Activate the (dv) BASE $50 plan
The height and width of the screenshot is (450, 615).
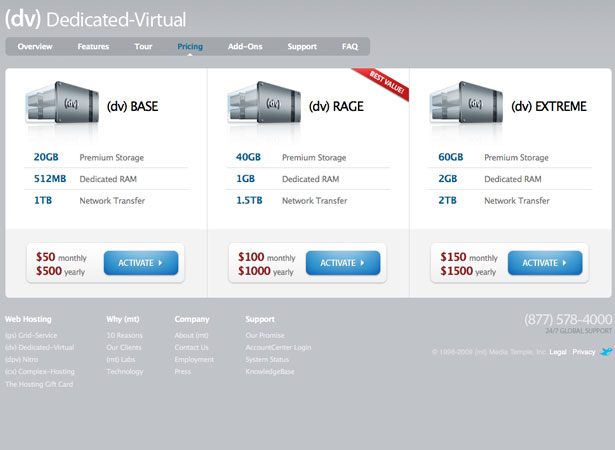pyautogui.click(x=141, y=263)
